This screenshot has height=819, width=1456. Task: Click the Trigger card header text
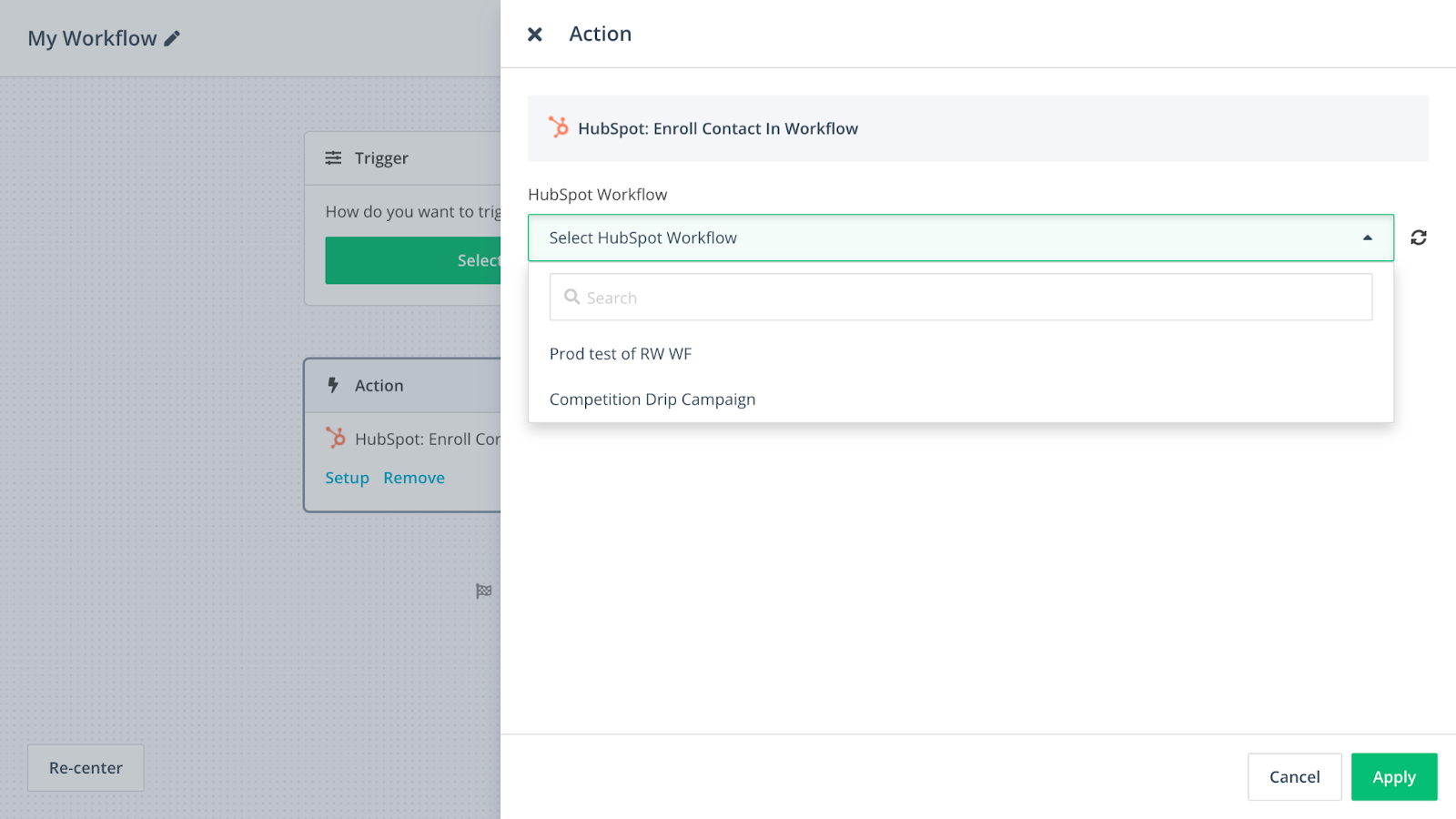381,158
